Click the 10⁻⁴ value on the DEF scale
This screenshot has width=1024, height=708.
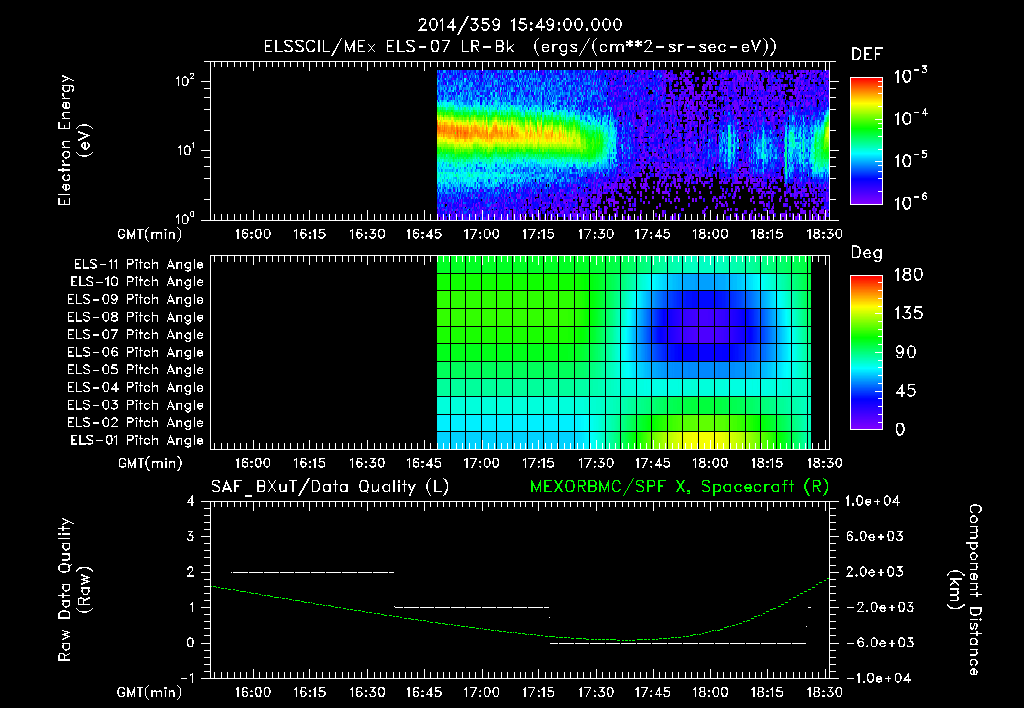[910, 117]
